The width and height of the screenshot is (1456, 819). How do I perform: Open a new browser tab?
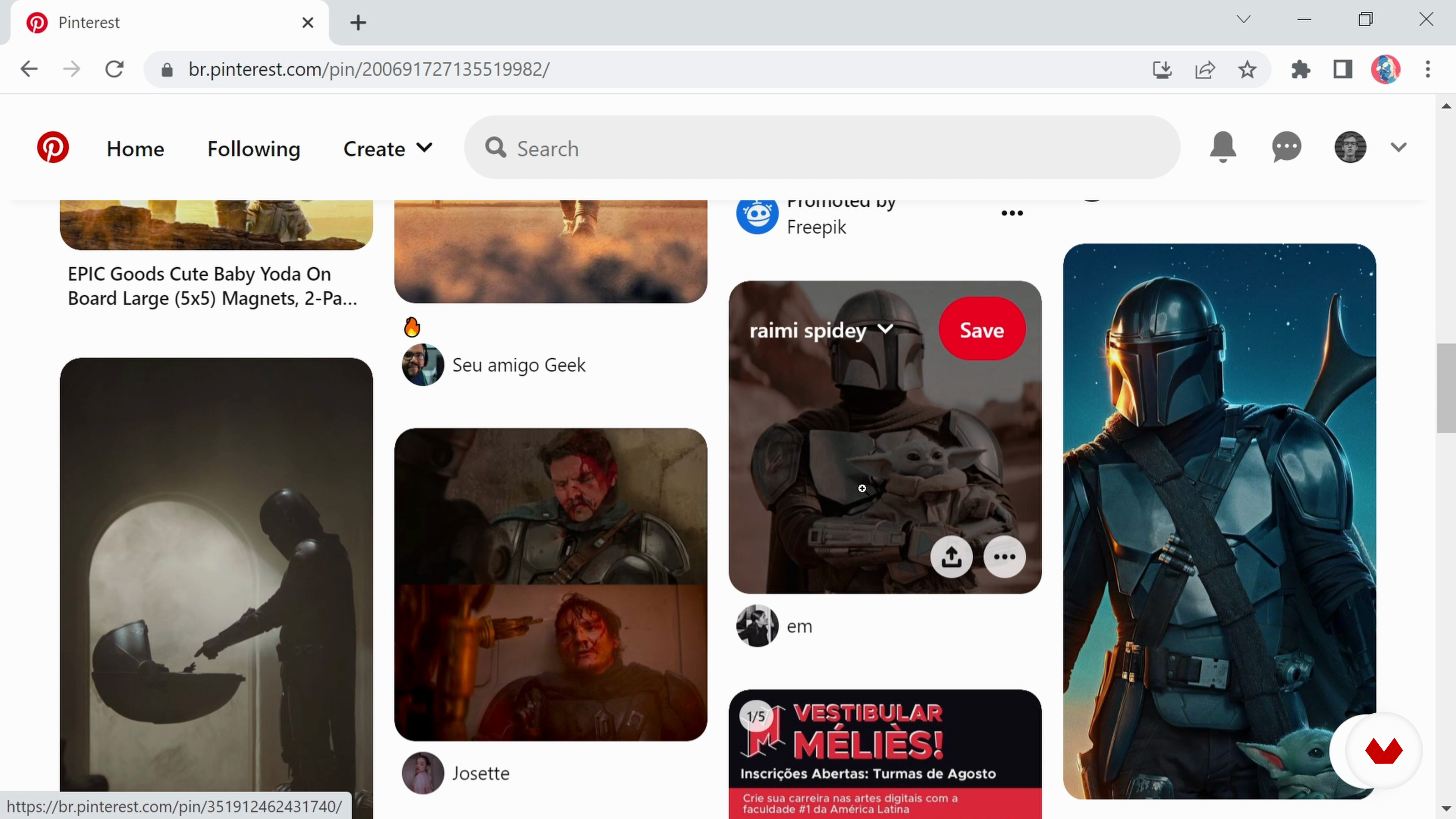click(358, 23)
